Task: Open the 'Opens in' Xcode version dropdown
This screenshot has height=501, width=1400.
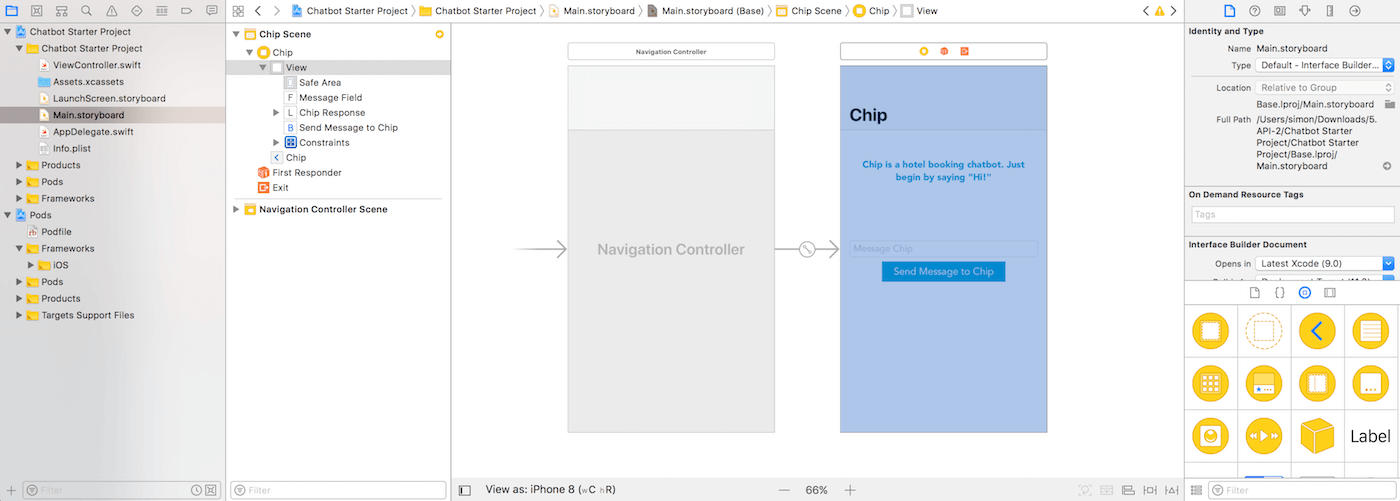Action: tap(1388, 263)
